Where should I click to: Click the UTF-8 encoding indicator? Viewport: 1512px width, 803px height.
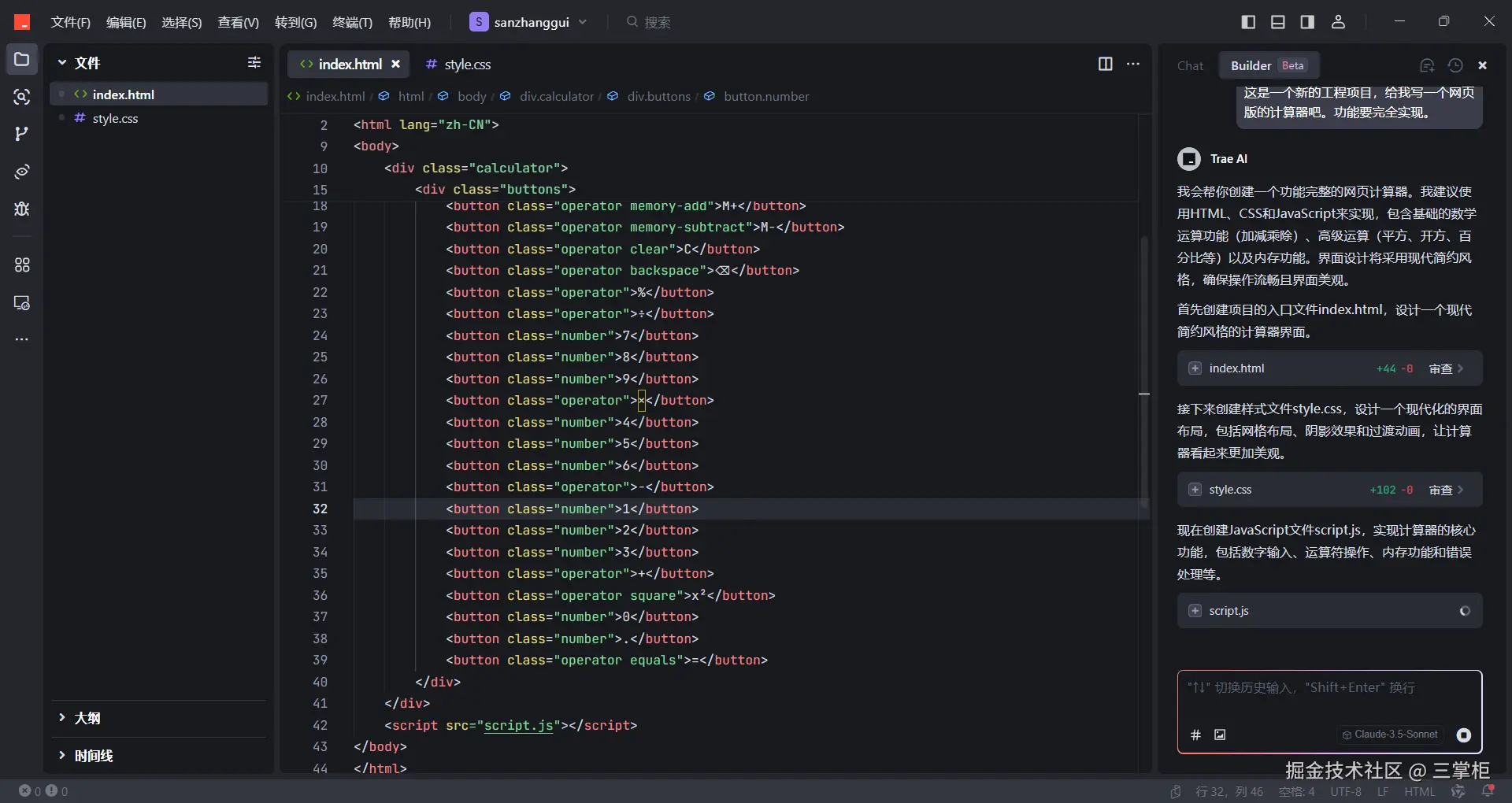(x=1346, y=791)
